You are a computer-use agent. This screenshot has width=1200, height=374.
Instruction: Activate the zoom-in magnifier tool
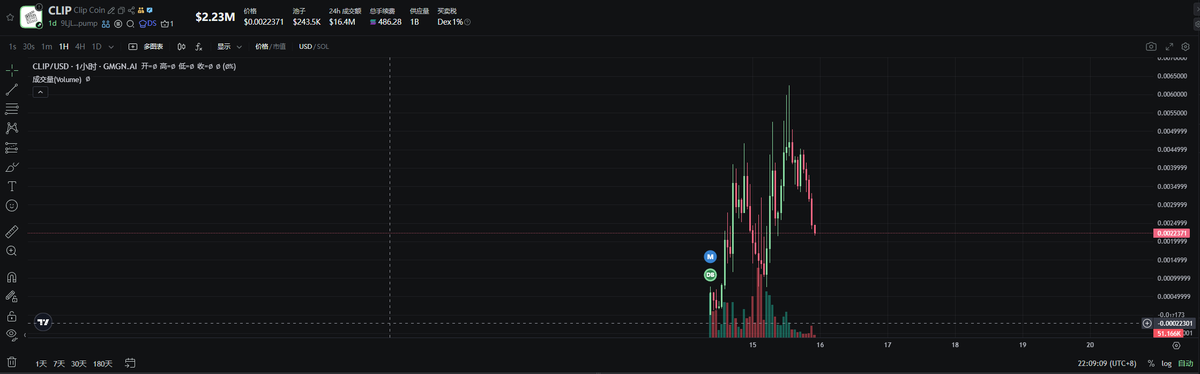(12, 251)
